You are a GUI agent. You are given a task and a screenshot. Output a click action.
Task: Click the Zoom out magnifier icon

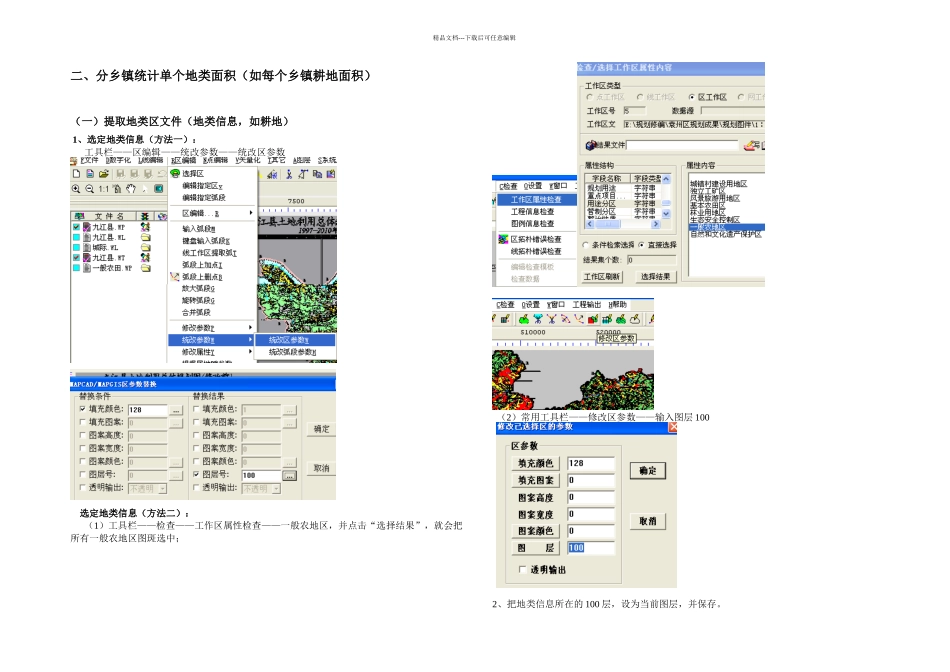(89, 189)
